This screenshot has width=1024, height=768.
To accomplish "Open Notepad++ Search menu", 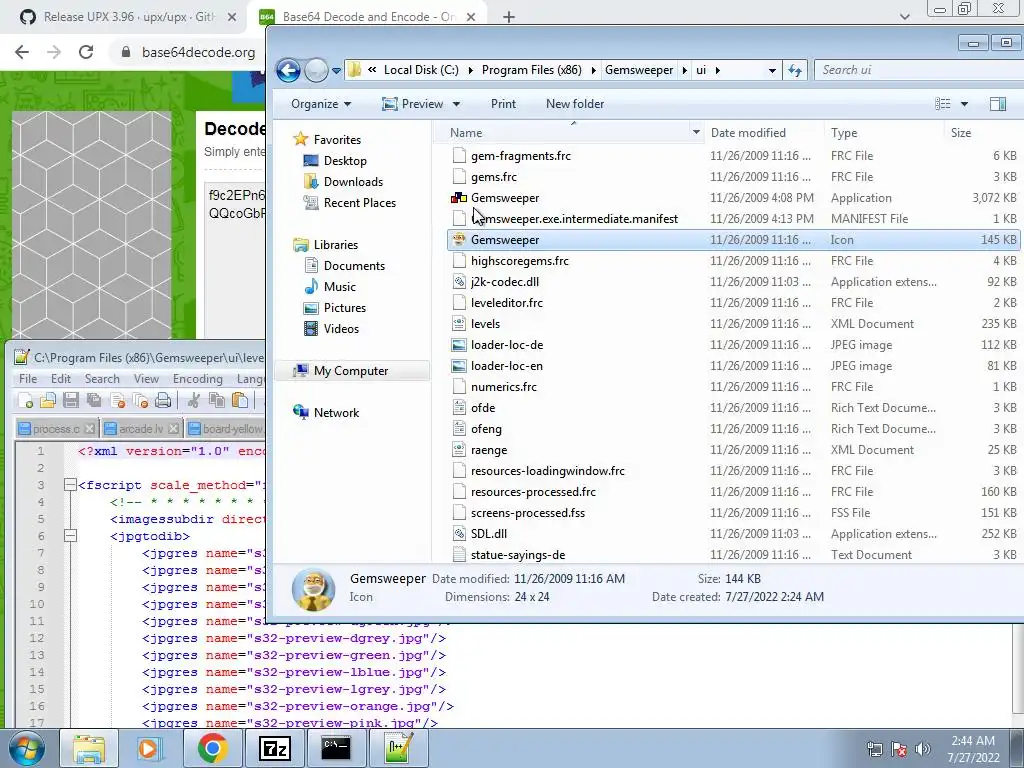I will (102, 379).
